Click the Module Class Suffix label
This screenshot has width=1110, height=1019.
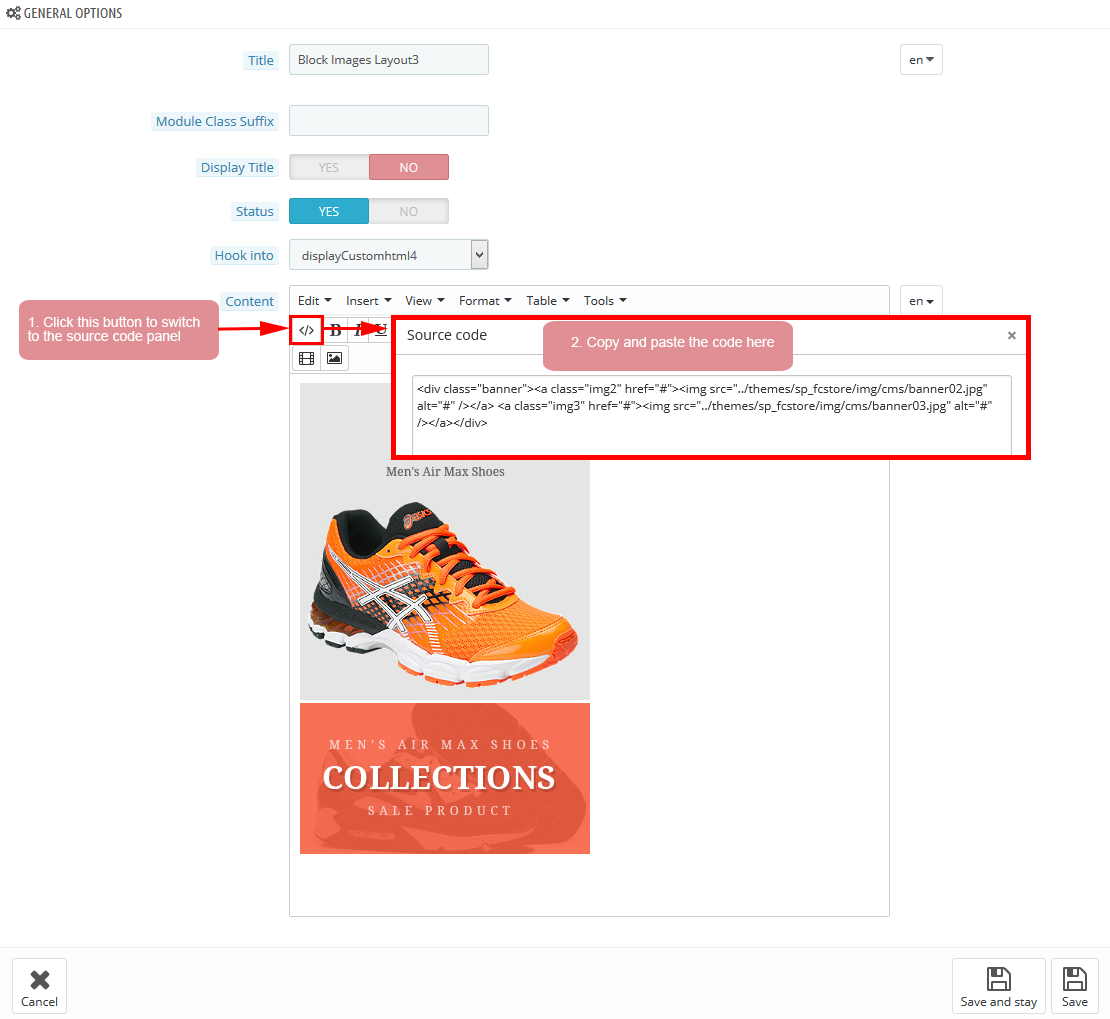click(214, 121)
